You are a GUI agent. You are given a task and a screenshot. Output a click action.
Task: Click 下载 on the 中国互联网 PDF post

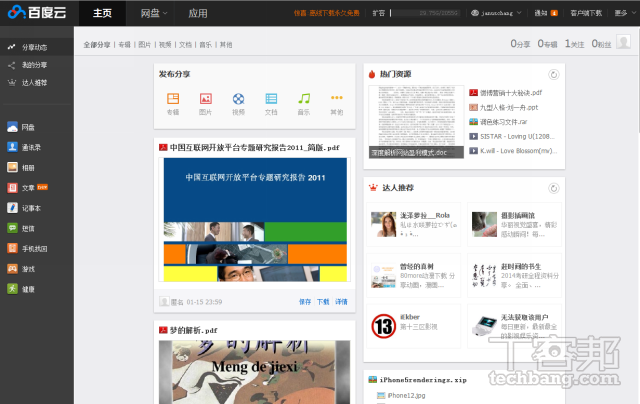click(x=323, y=302)
